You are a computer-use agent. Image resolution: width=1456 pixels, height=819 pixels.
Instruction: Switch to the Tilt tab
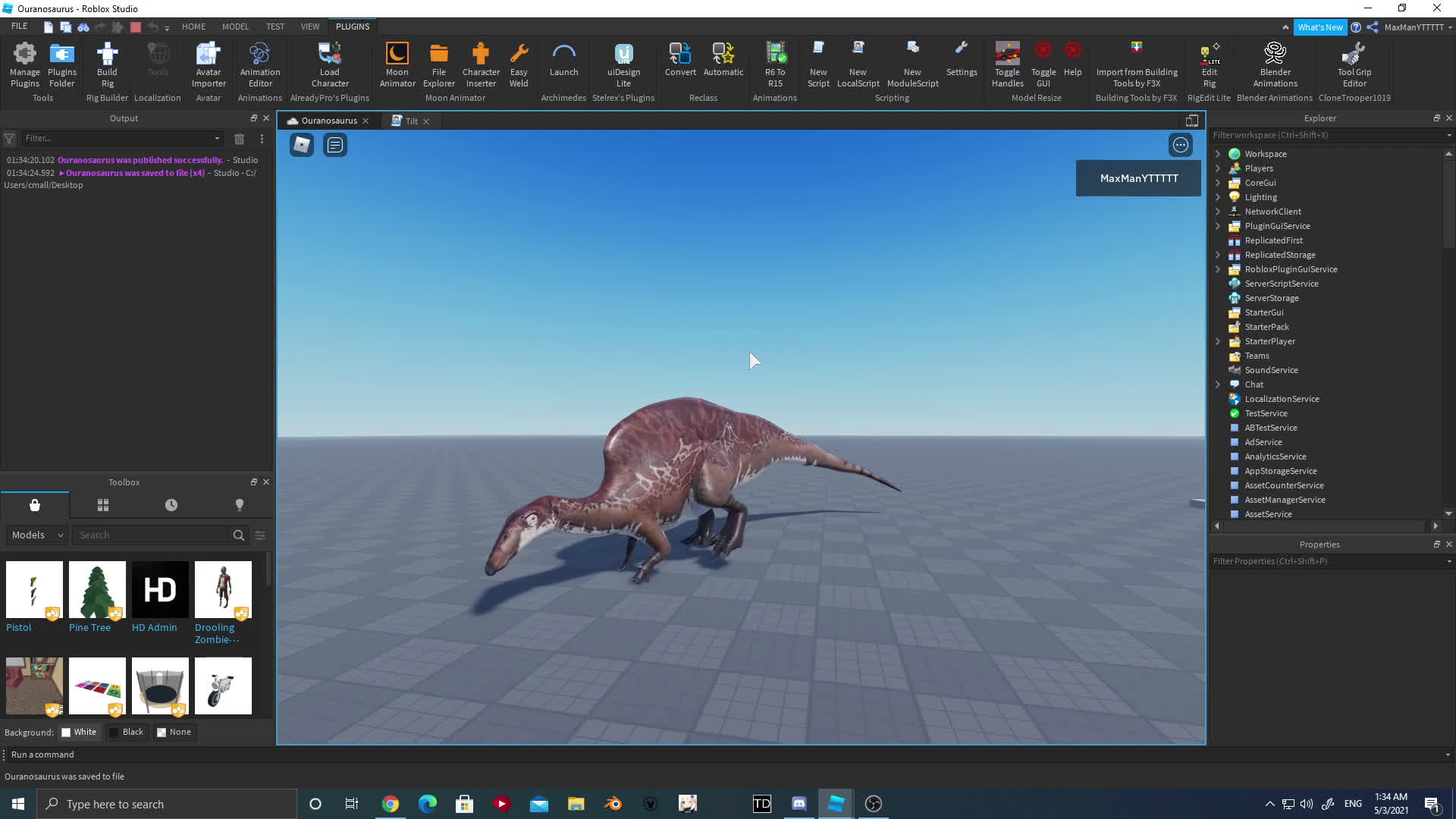click(410, 121)
